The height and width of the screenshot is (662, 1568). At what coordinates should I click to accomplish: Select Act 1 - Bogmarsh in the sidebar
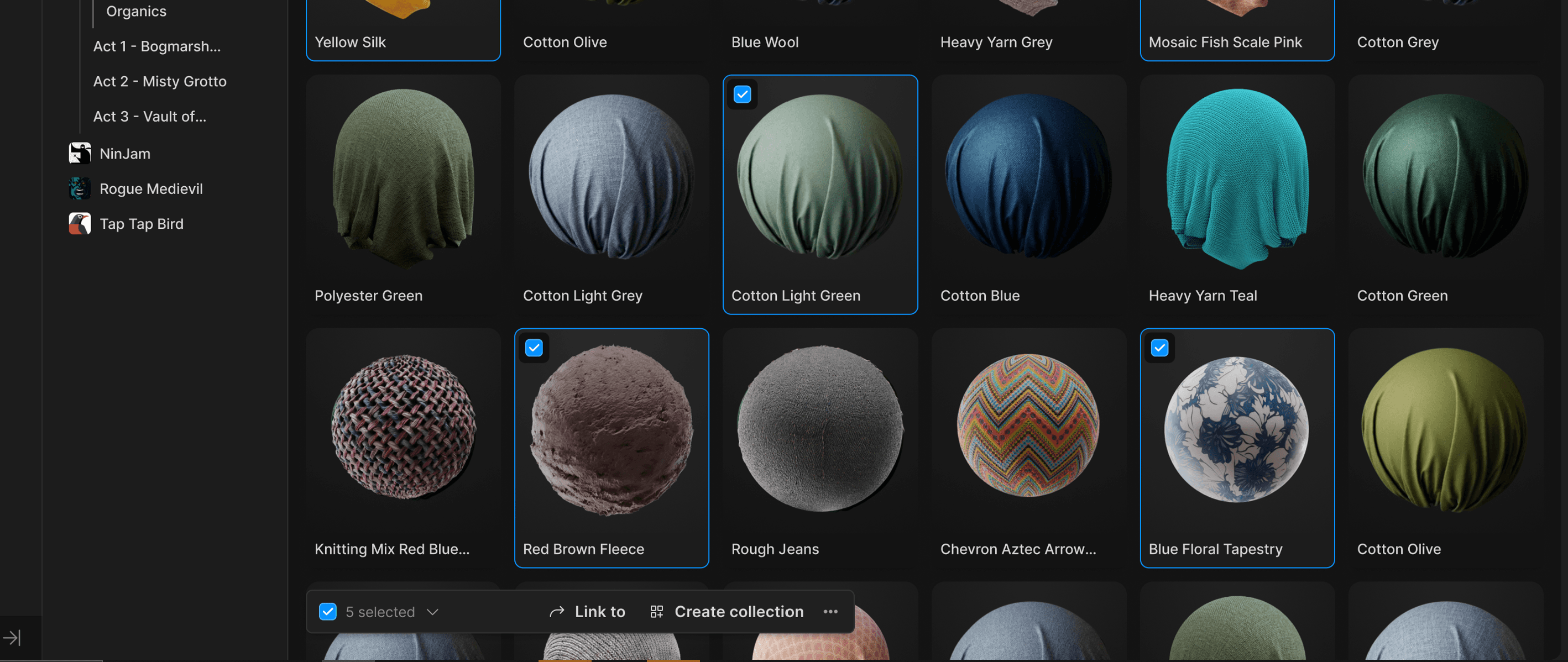[x=157, y=46]
